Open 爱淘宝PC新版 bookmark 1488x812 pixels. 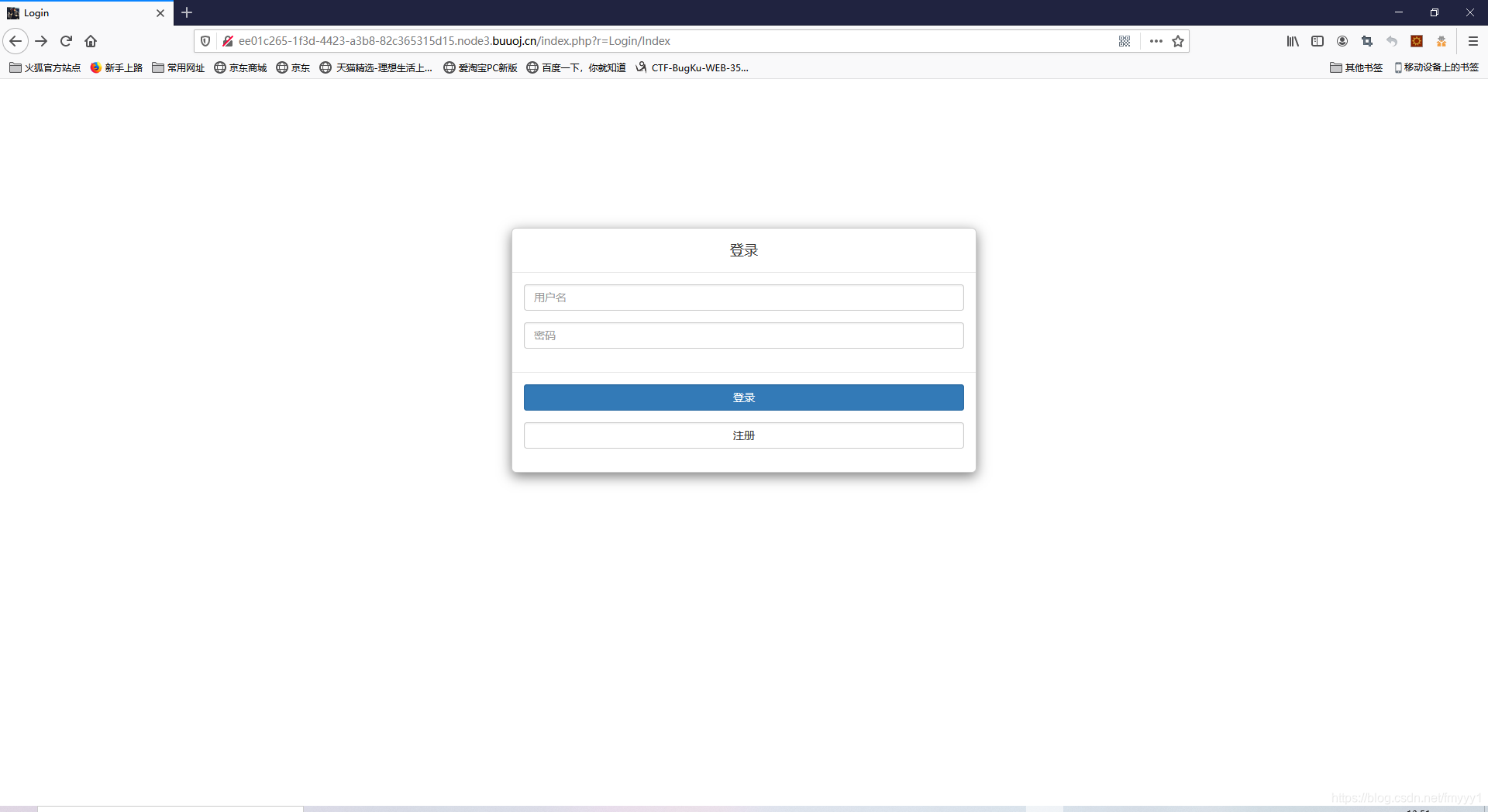coord(480,67)
